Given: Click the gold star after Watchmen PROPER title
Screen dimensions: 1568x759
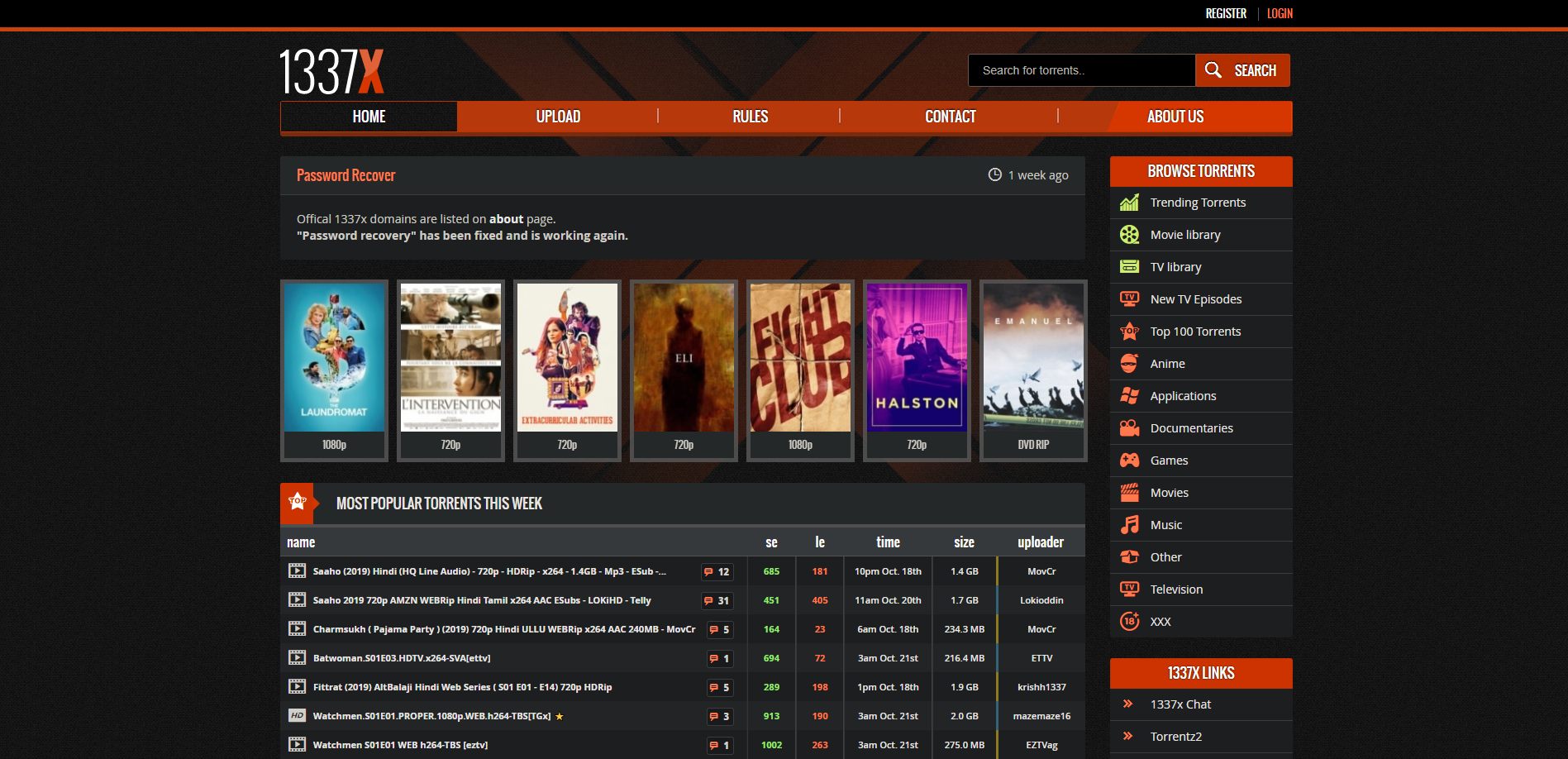Looking at the screenshot, I should pyautogui.click(x=560, y=716).
